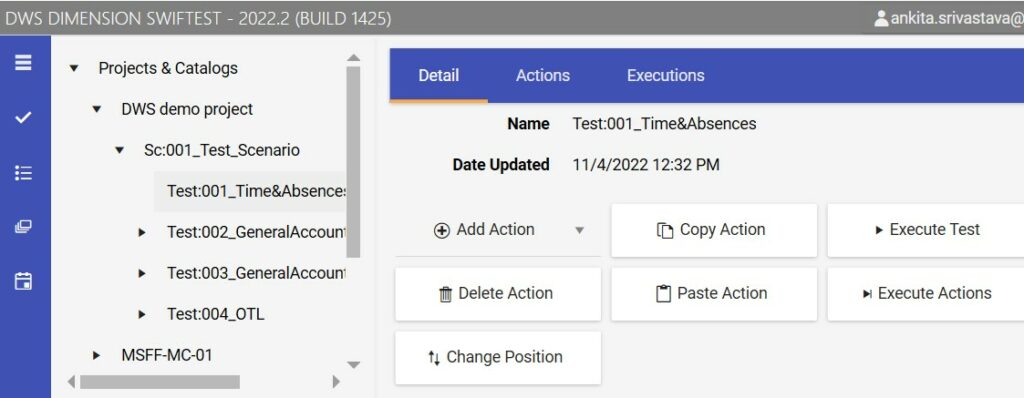Image resolution: width=1024 pixels, height=398 pixels.
Task: Click Change Position button
Action: tap(498, 357)
